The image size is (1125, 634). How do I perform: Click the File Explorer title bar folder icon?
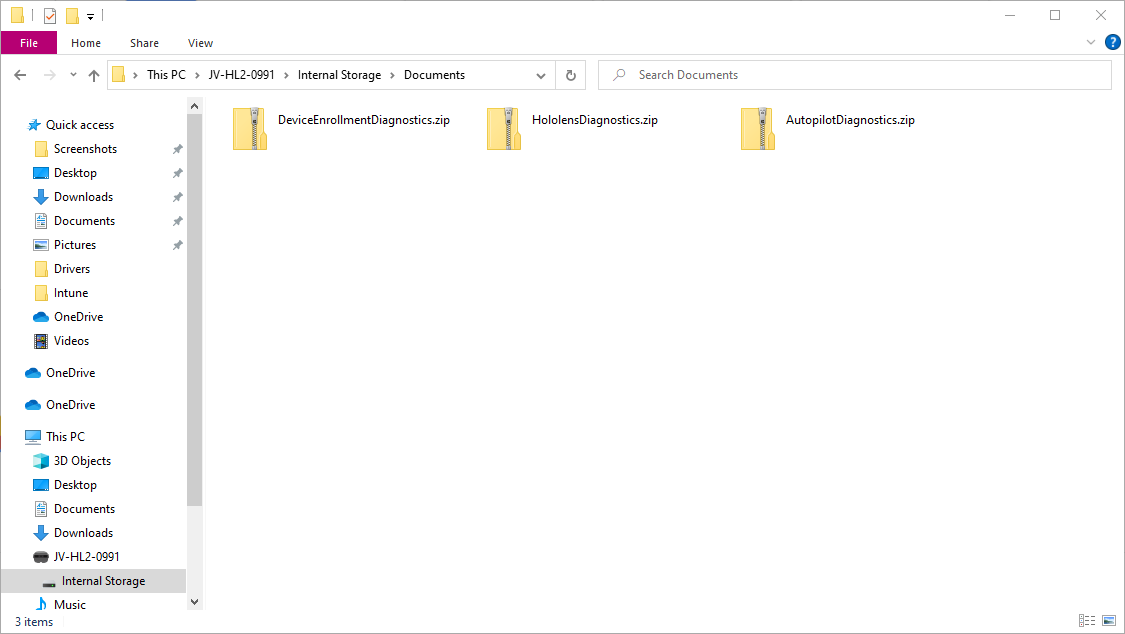pos(17,15)
